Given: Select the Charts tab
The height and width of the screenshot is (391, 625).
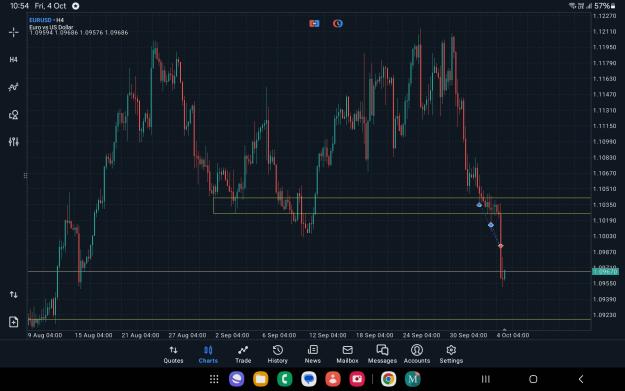Looking at the screenshot, I should (x=208, y=354).
